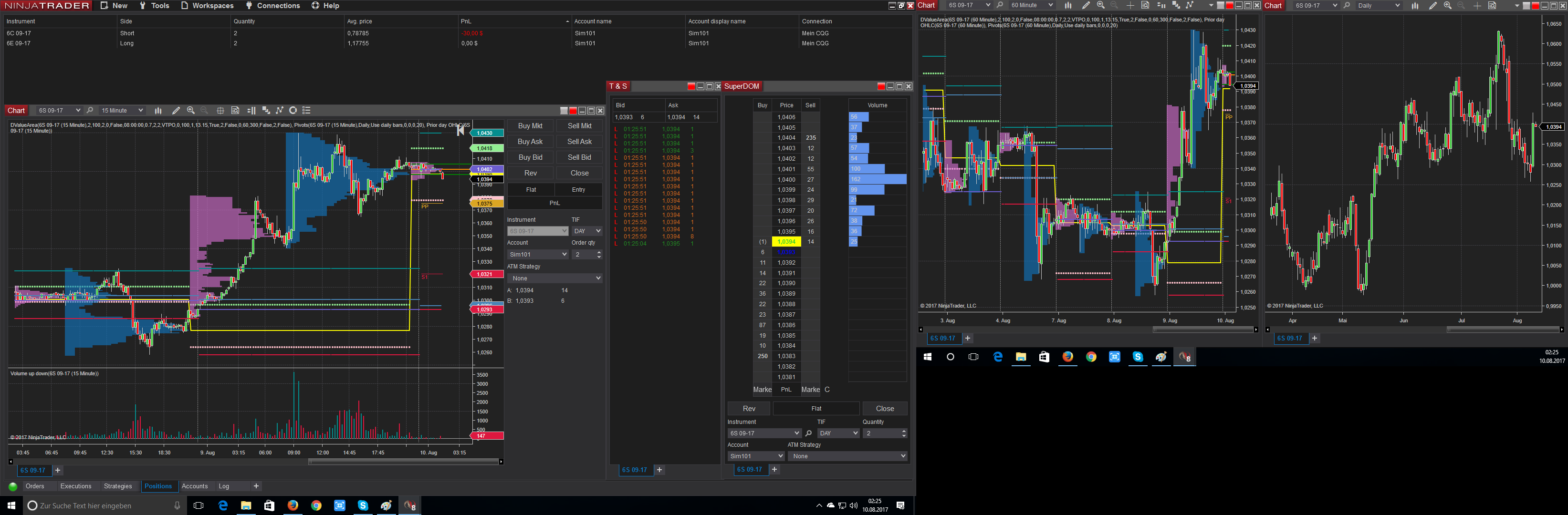Open the Workspaces menu

point(208,5)
